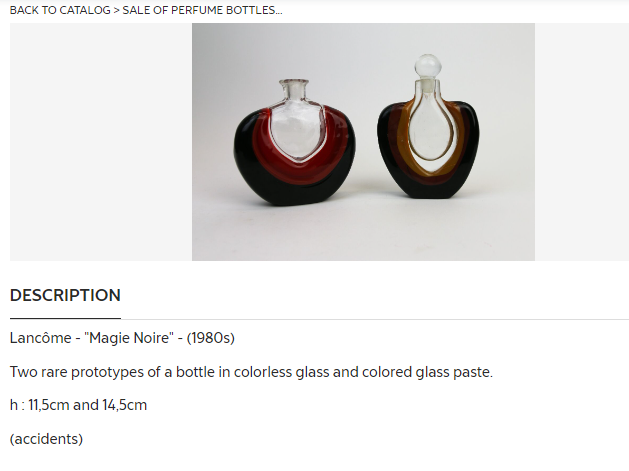Click the "(accidents)" condition note

click(46, 438)
